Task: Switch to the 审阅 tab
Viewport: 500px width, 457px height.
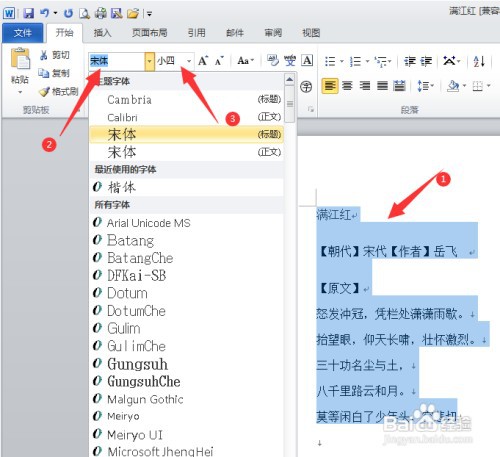Action: click(x=273, y=33)
